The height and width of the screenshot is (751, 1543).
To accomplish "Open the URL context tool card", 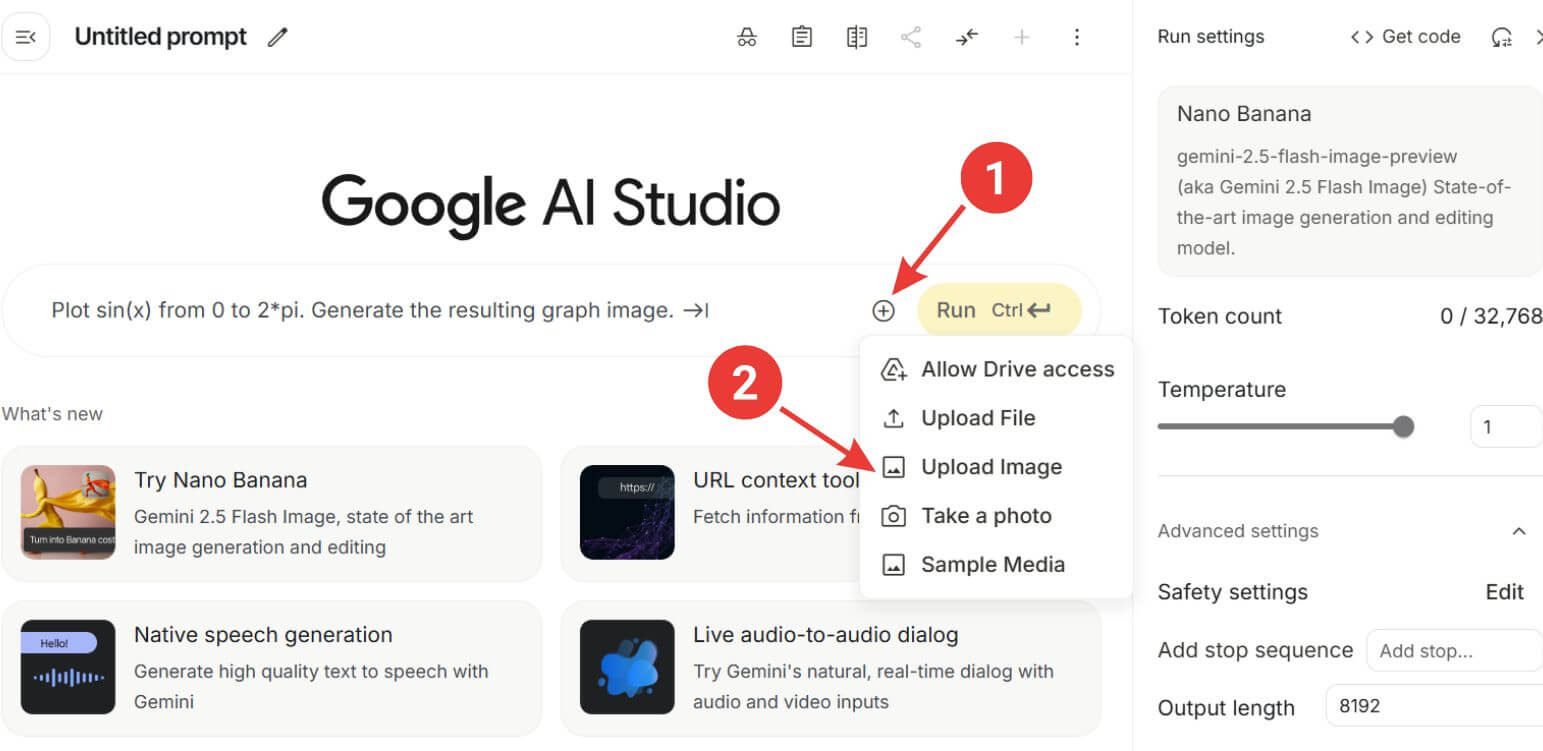I will [x=711, y=514].
